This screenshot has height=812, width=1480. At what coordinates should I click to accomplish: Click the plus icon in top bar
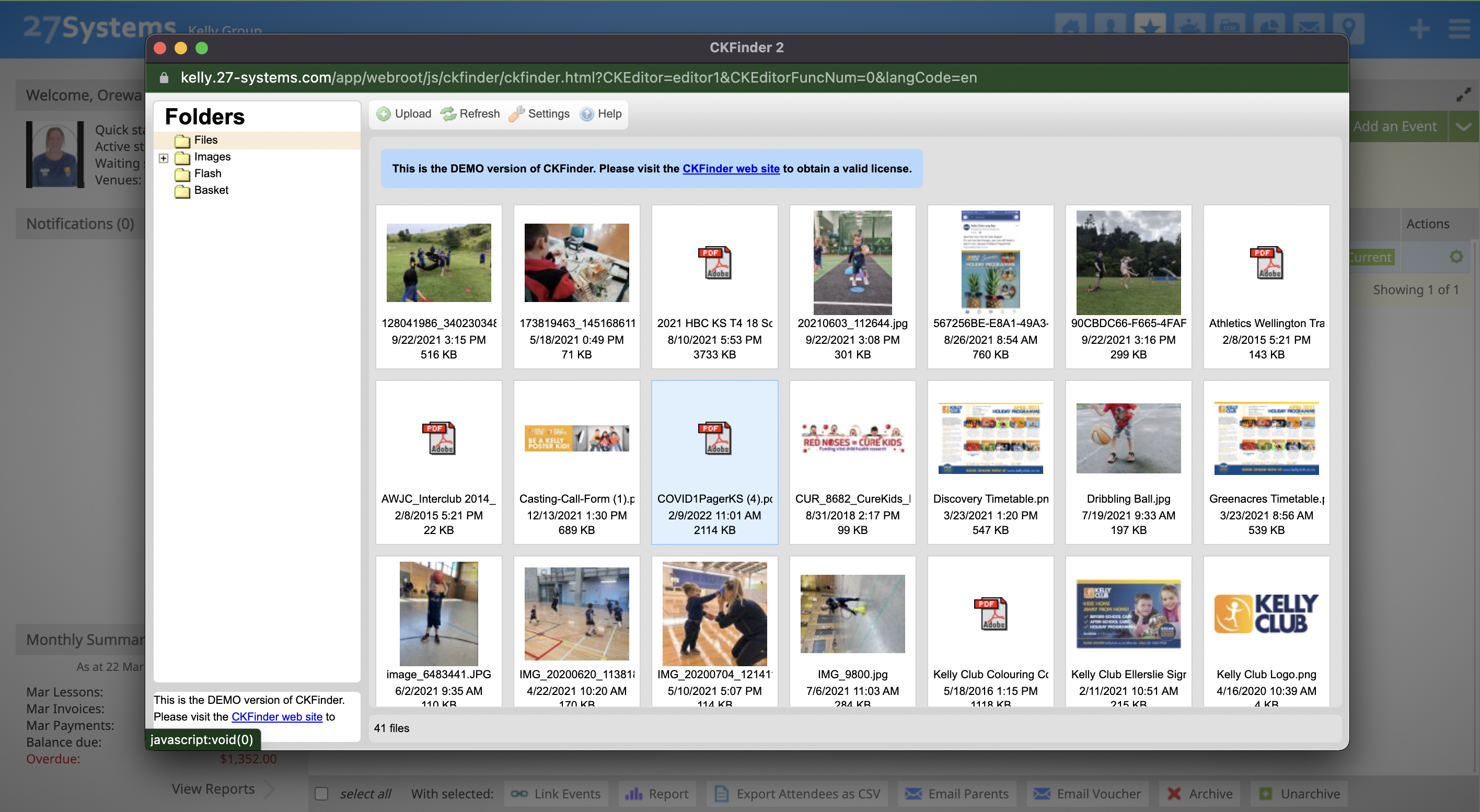click(1420, 28)
